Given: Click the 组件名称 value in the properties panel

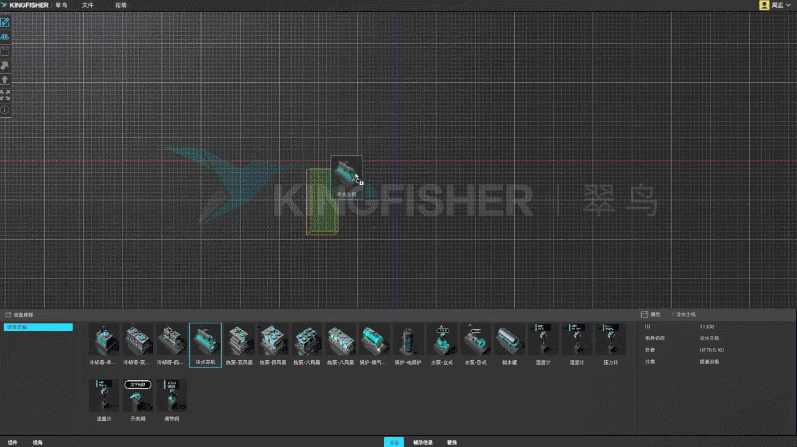Looking at the screenshot, I should tap(709, 338).
